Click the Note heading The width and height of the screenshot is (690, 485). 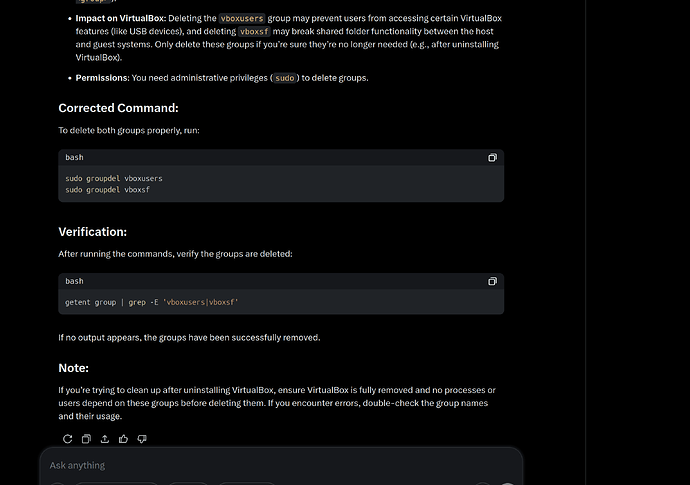pyautogui.click(x=73, y=368)
